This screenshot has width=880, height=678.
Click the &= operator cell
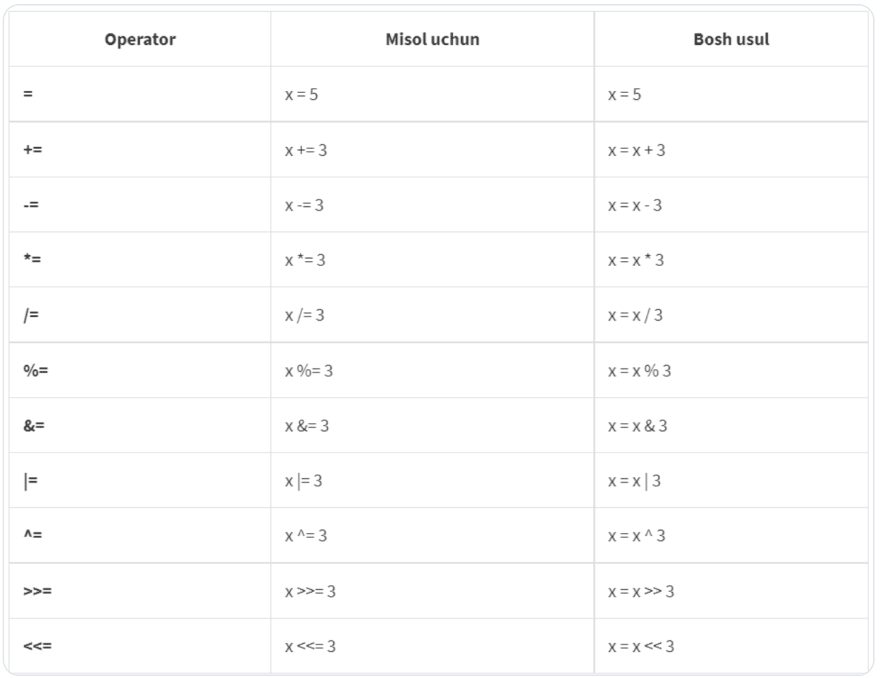tap(34, 425)
